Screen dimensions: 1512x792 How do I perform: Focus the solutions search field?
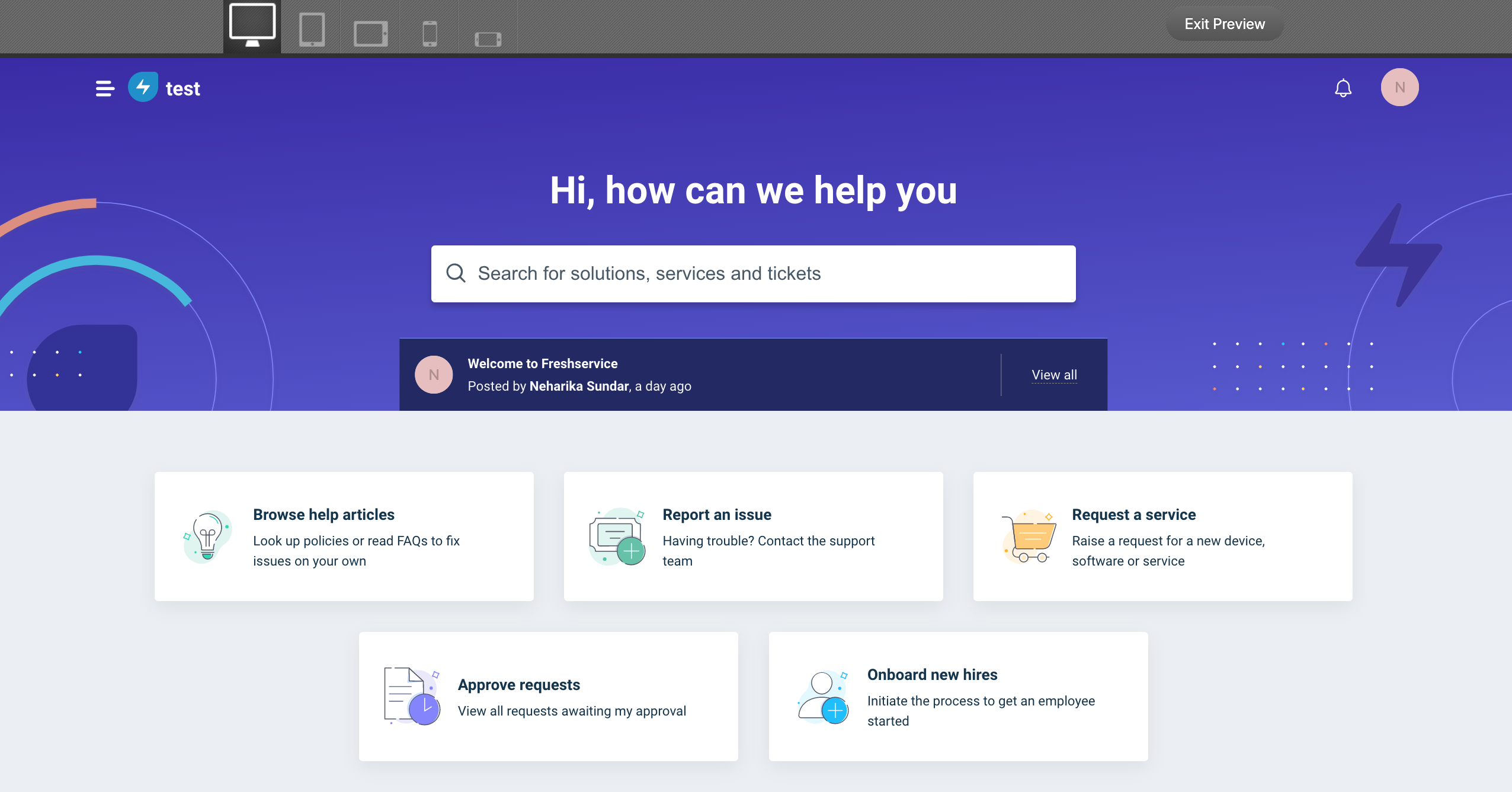(x=752, y=273)
